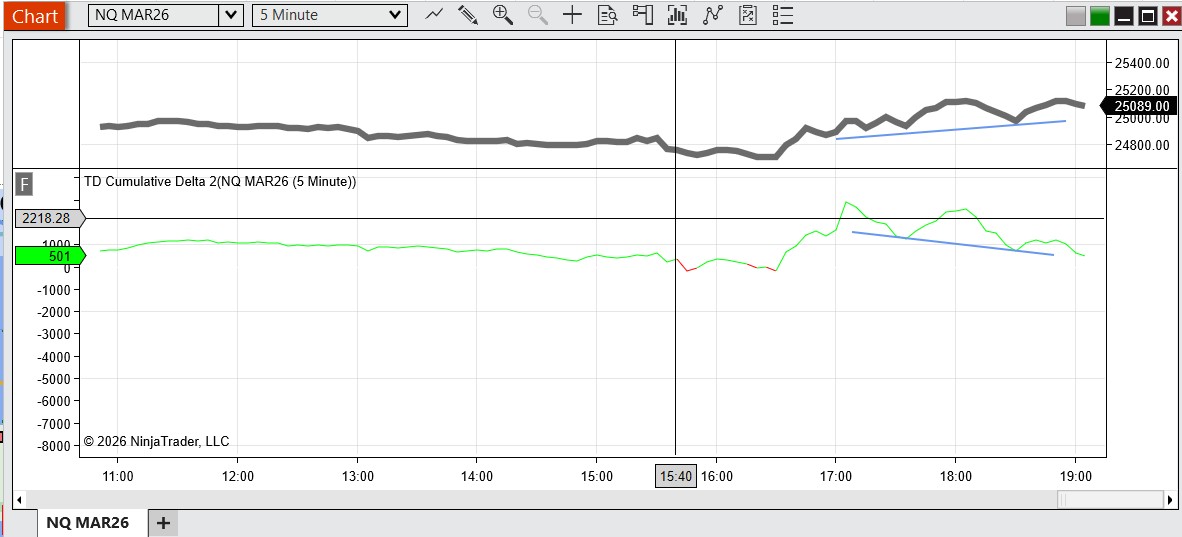Open the Strategies icon
This screenshot has width=1182, height=537.
tap(747, 14)
